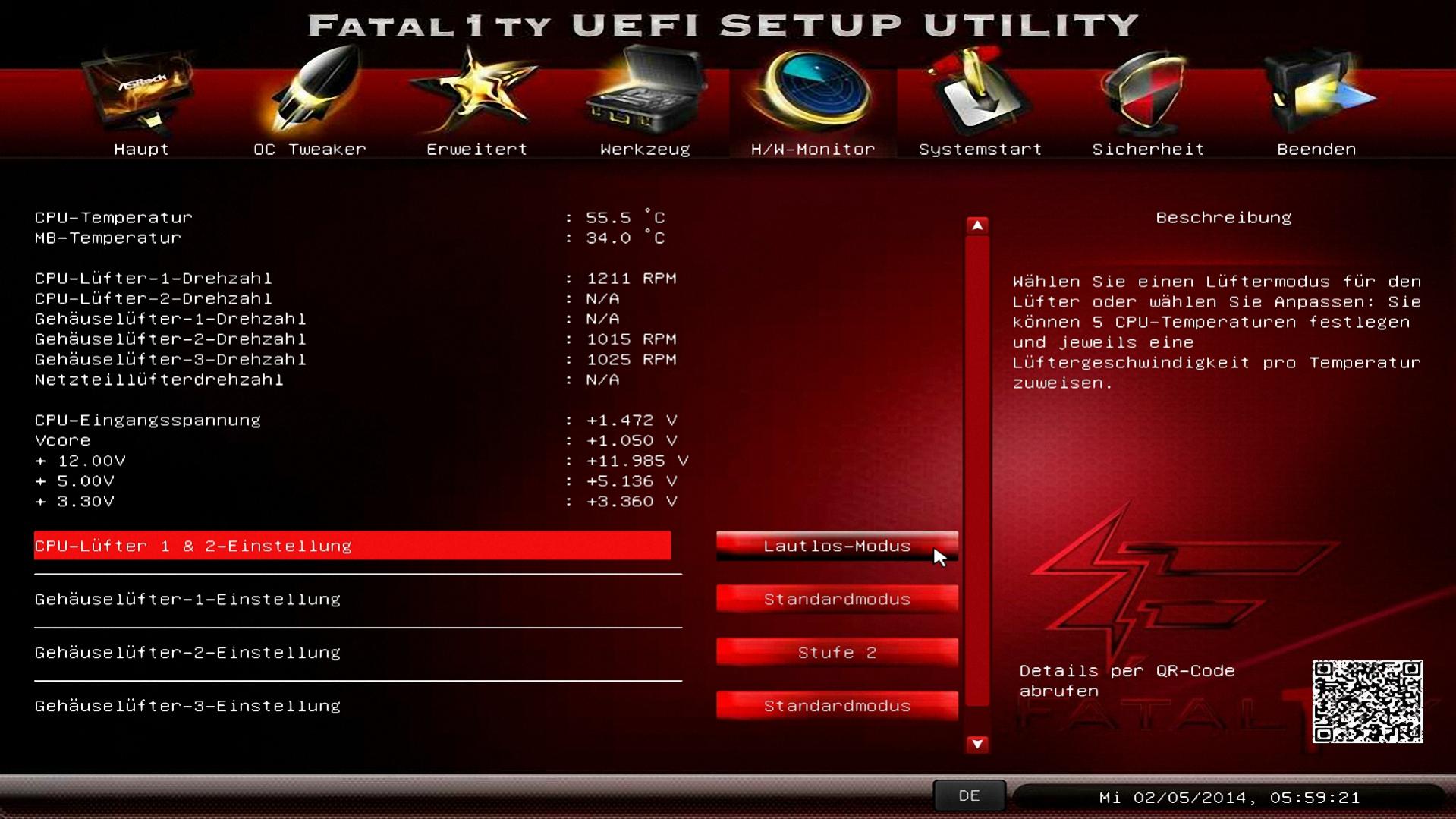Click Details per QR-Code abrufen text
This screenshot has width=1456, height=819.
(x=1127, y=681)
